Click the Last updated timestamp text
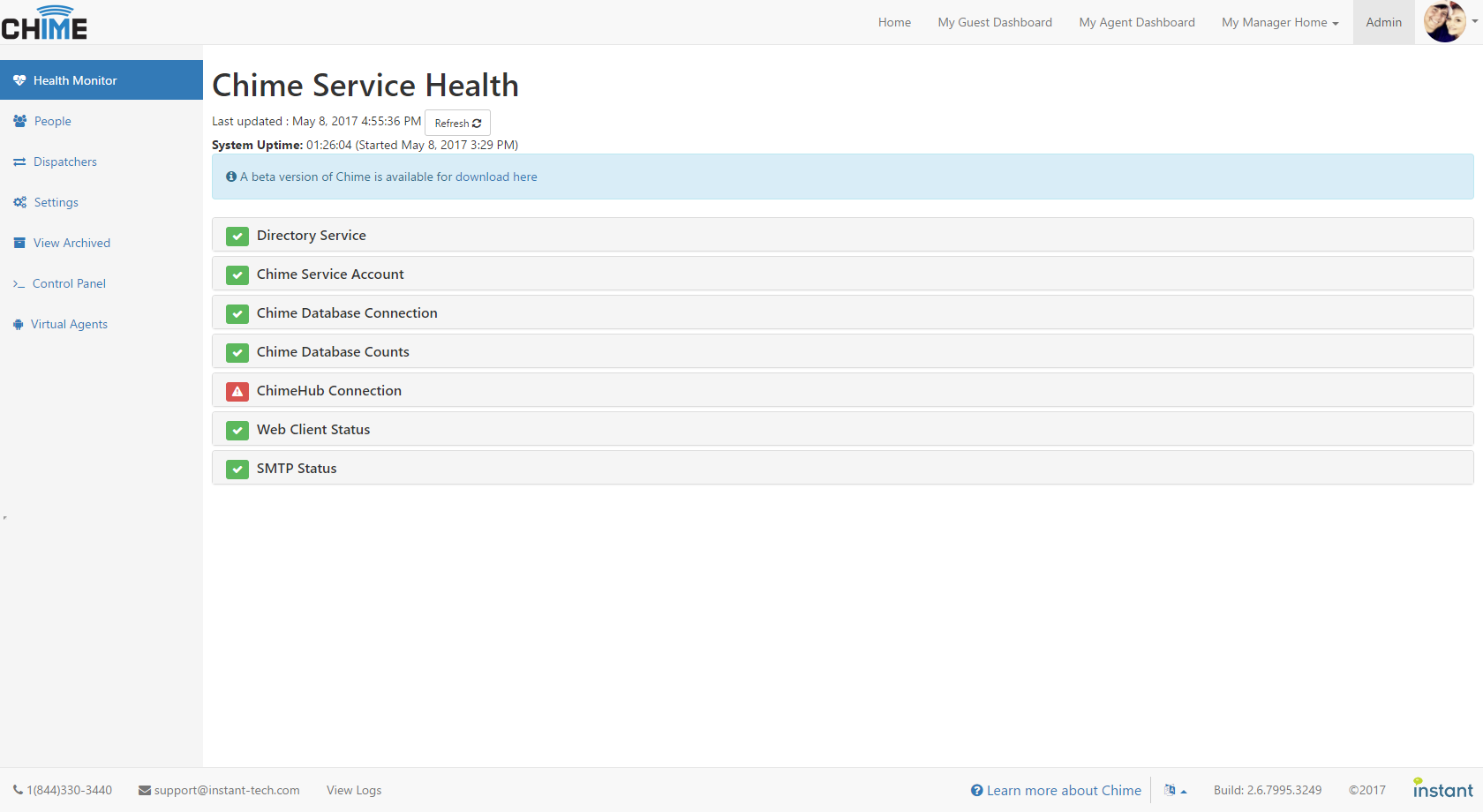The height and width of the screenshot is (812, 1483). [x=317, y=121]
